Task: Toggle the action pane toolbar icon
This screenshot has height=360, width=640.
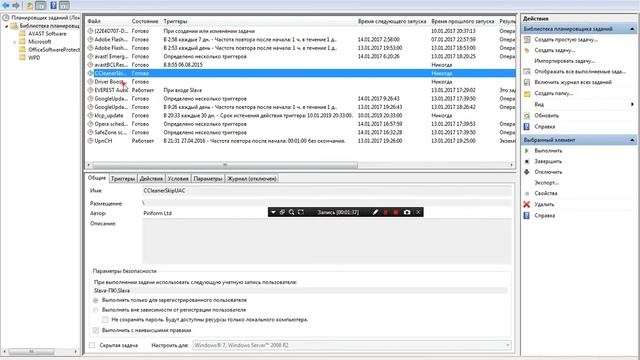Action: point(64,5)
